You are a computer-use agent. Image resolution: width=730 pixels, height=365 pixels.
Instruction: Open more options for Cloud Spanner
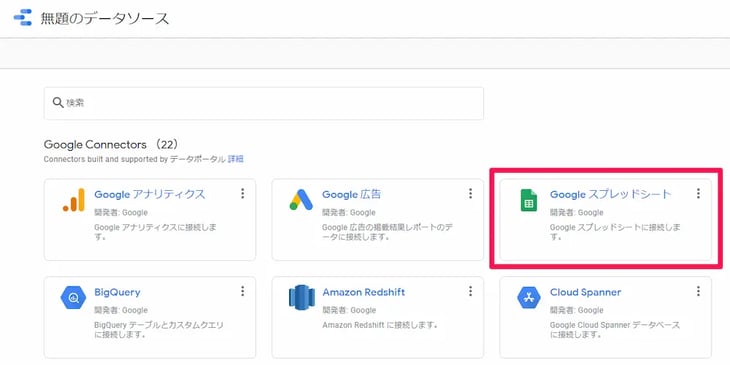(698, 291)
